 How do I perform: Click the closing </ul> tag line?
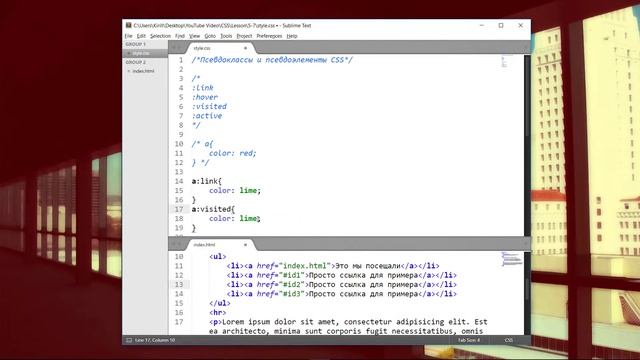(220, 304)
